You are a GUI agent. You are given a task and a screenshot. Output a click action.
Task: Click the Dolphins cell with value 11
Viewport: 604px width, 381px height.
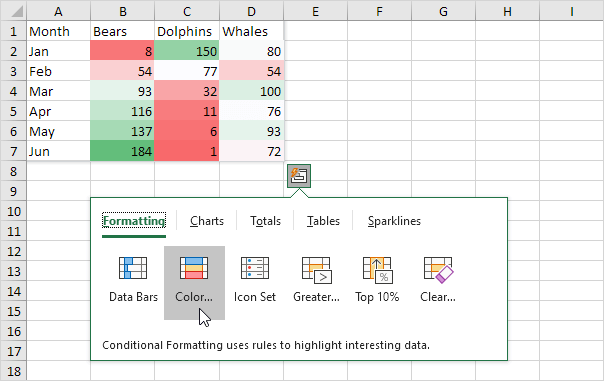click(x=187, y=111)
